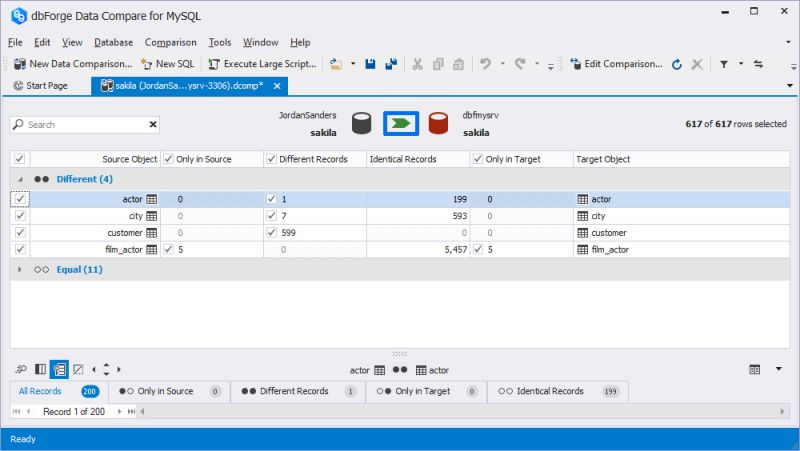This screenshot has width=800, height=451.
Task: Click the Refresh comparison icon
Action: coord(677,64)
